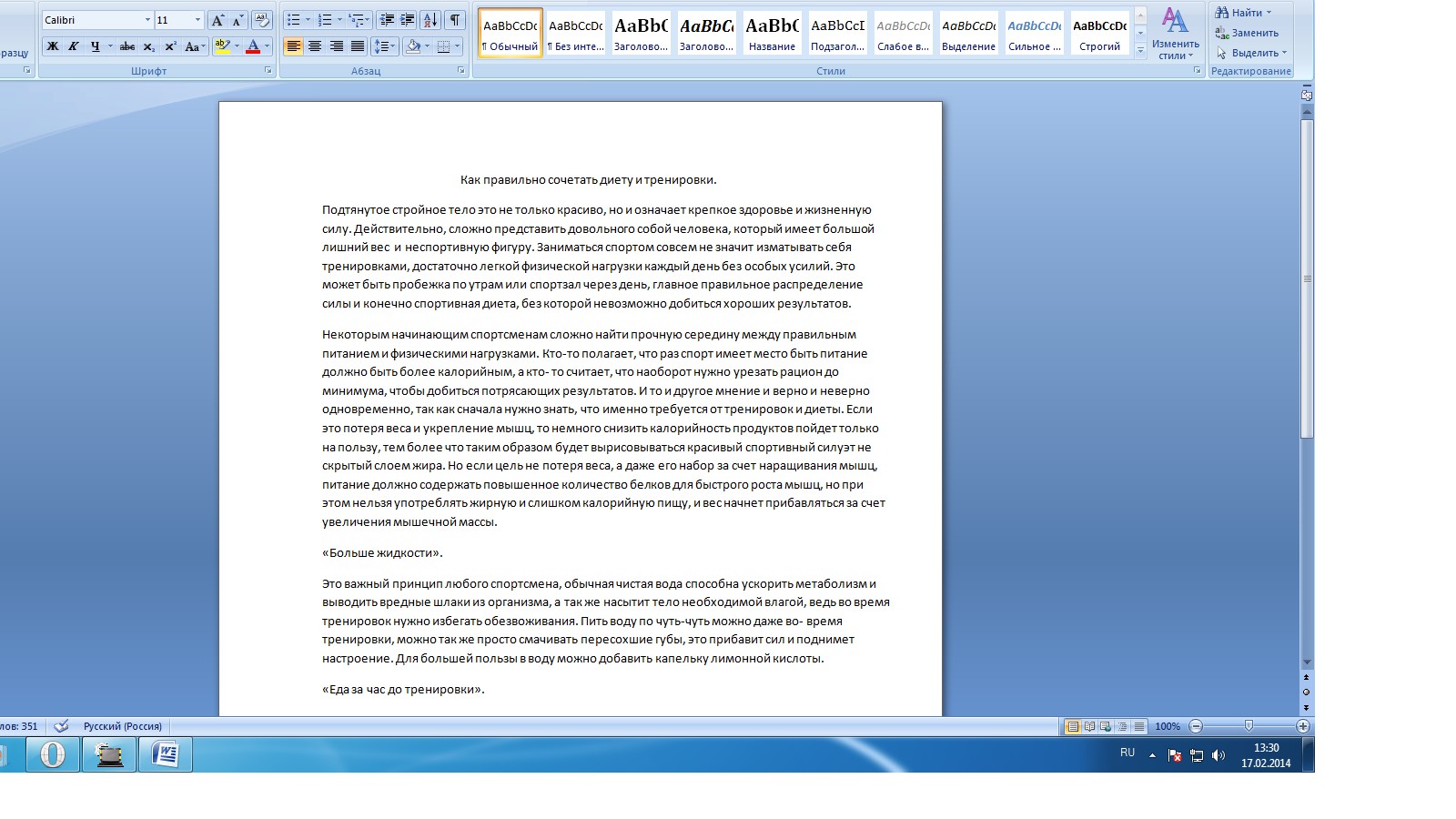Open the Шрифт dialog launcher
The image size is (1456, 819).
[x=268, y=70]
